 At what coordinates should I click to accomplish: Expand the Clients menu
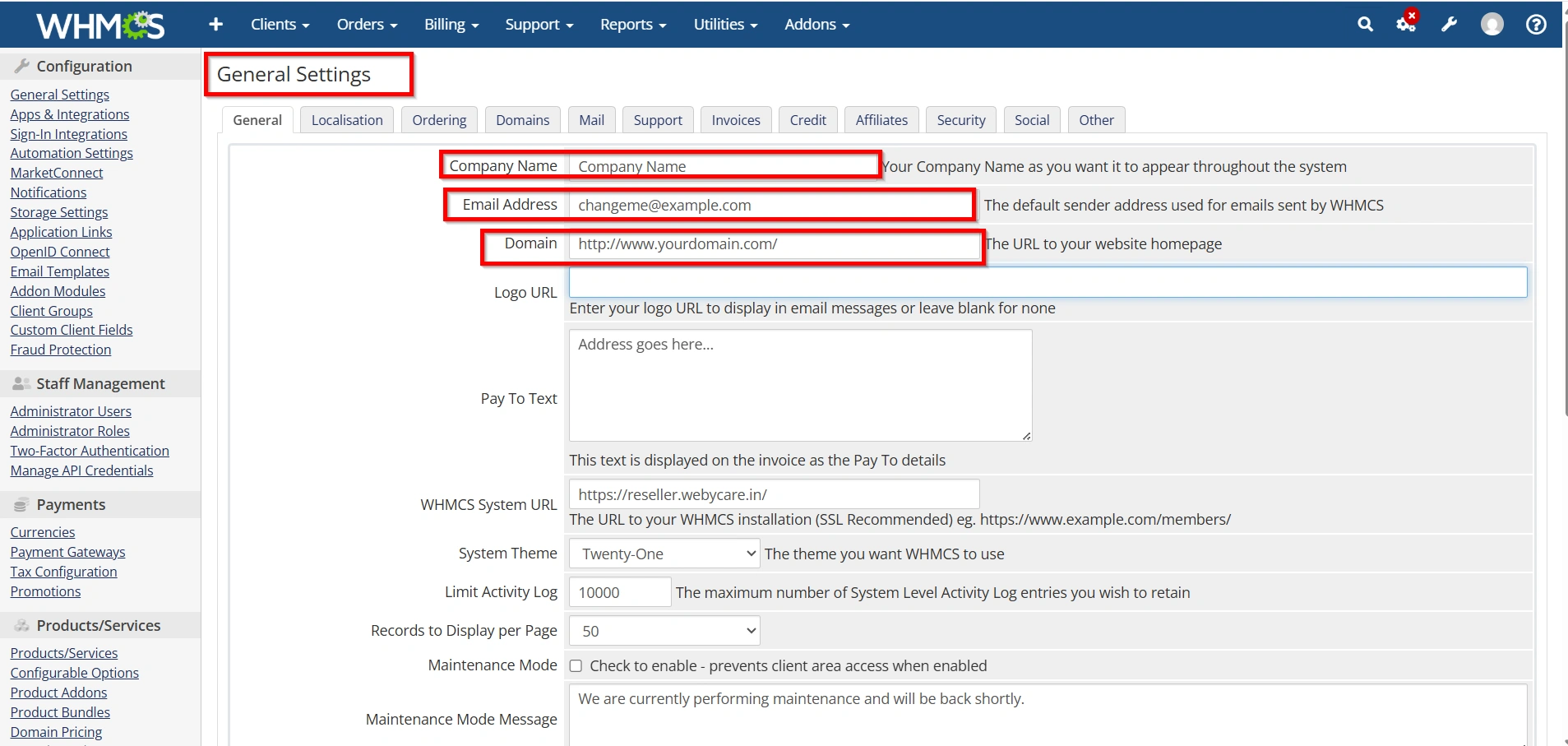coord(280,25)
